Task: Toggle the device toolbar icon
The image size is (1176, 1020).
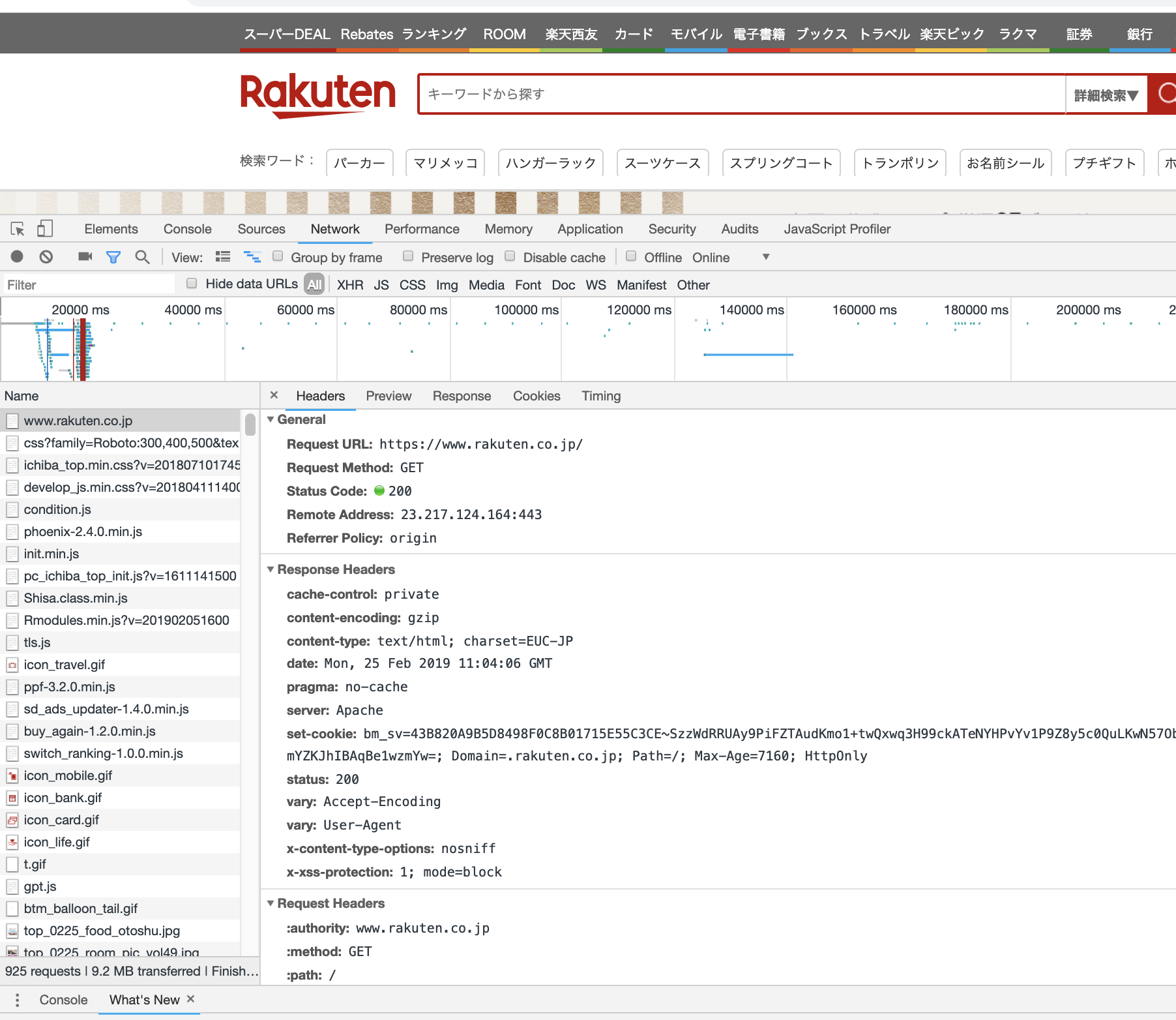Action: pos(44,229)
